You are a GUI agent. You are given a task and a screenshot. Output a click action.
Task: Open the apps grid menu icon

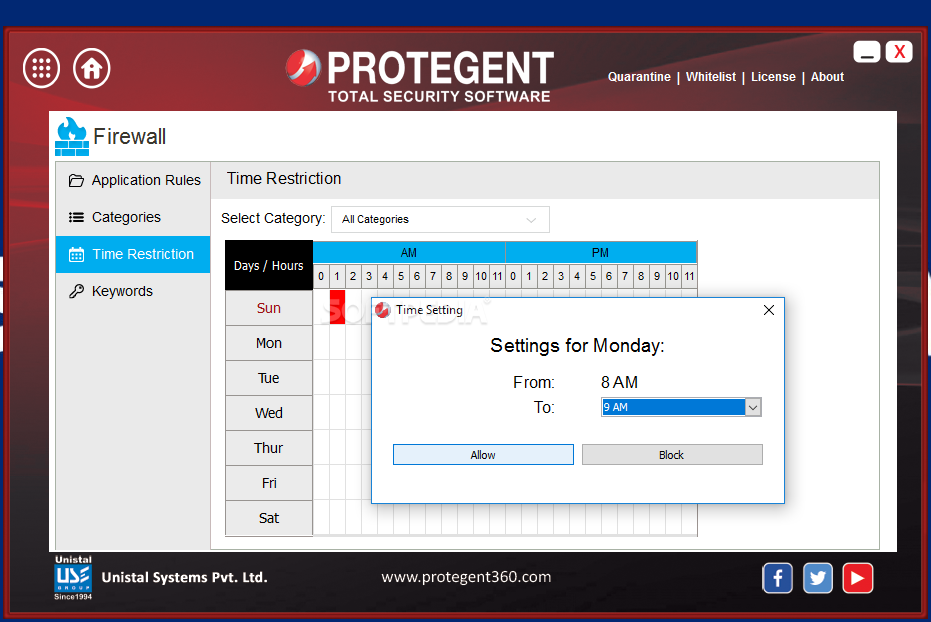click(42, 68)
